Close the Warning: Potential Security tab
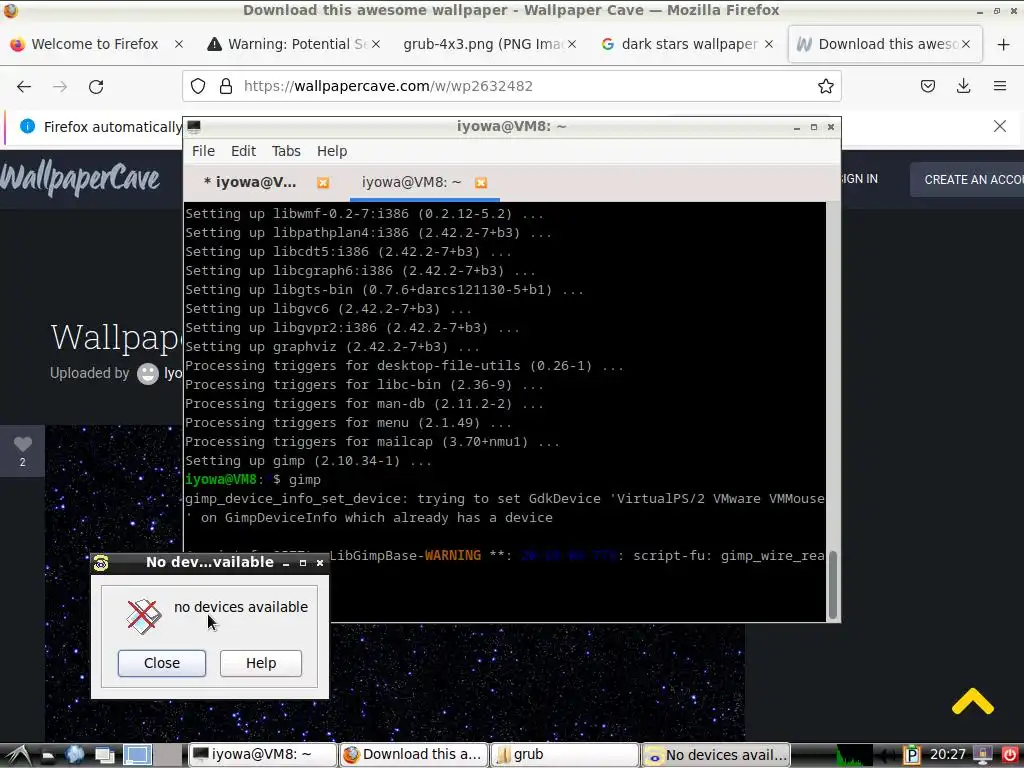1024x768 pixels. click(376, 44)
